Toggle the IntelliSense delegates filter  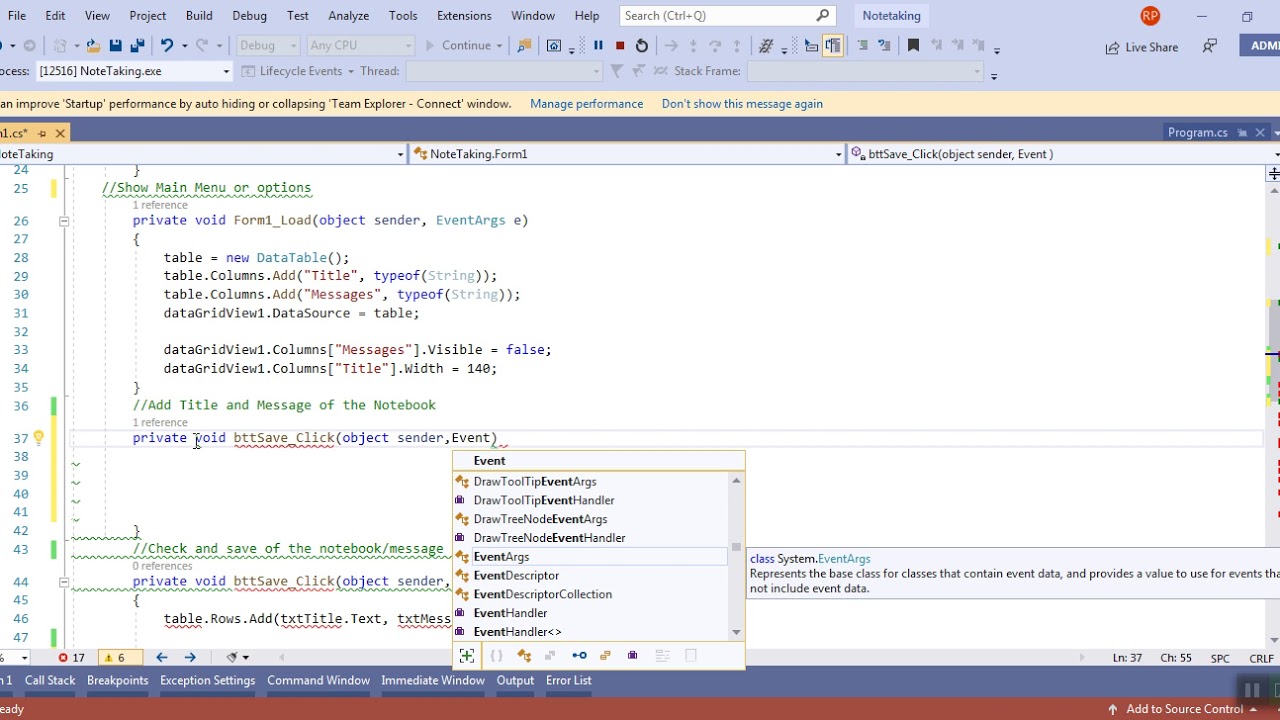tap(632, 656)
